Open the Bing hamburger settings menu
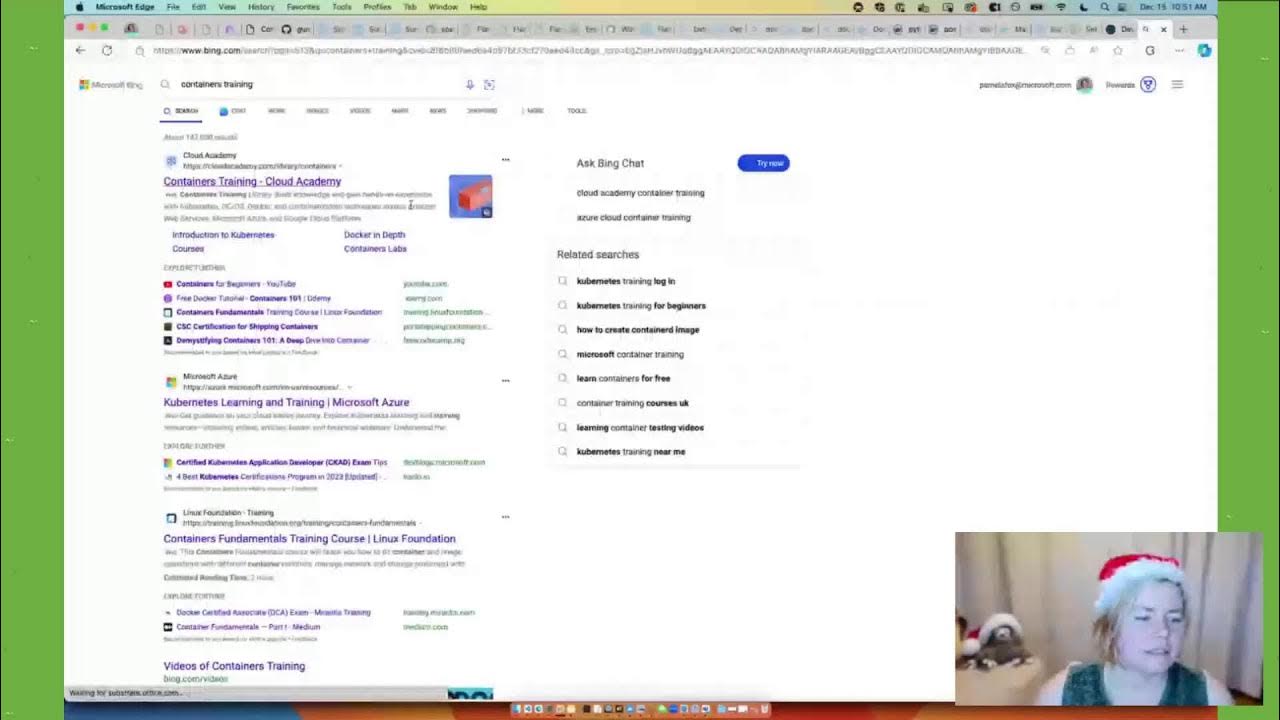The image size is (1280, 720). pos(1177,85)
